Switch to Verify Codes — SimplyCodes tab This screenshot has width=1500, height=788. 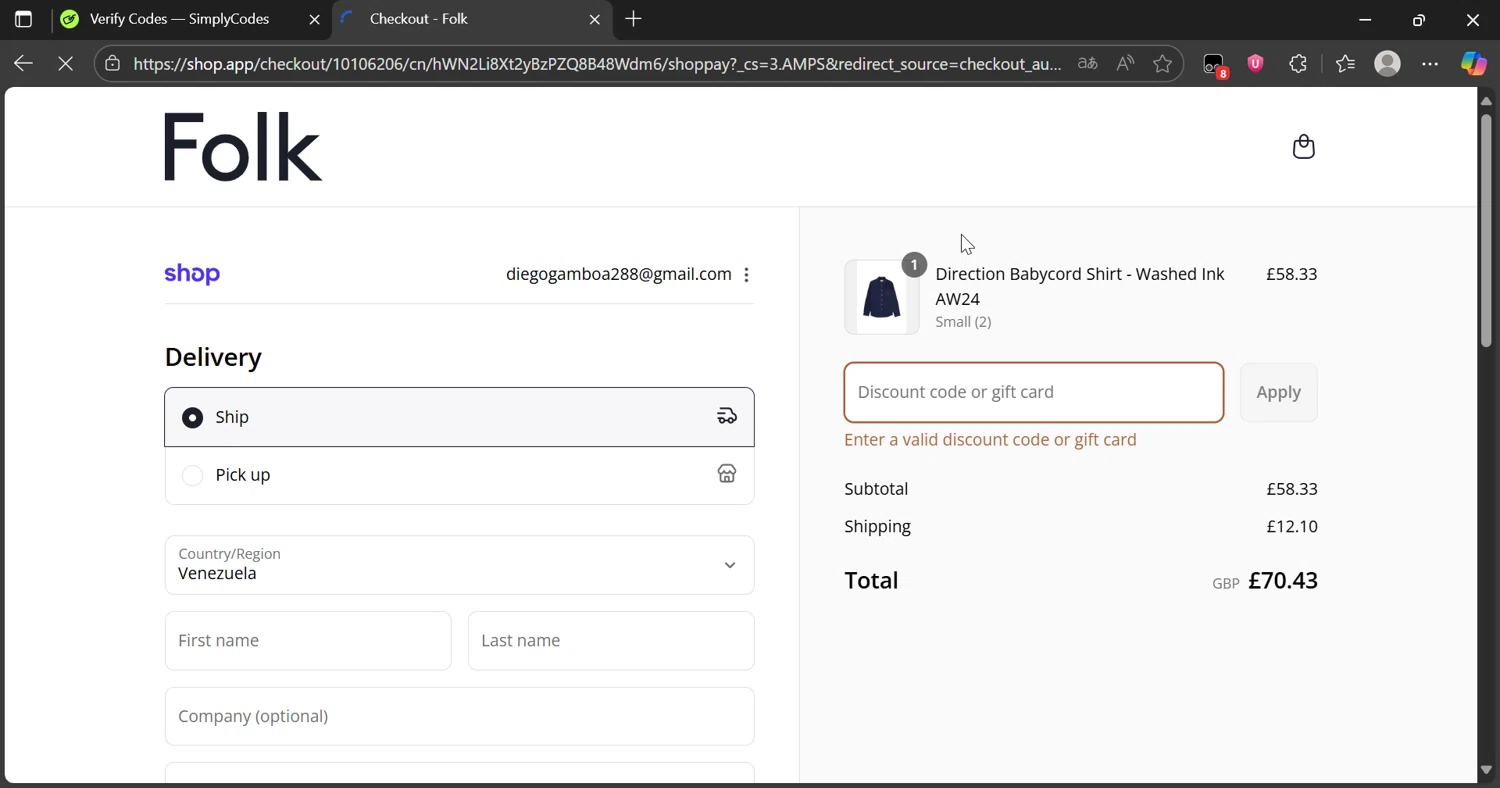pos(192,19)
